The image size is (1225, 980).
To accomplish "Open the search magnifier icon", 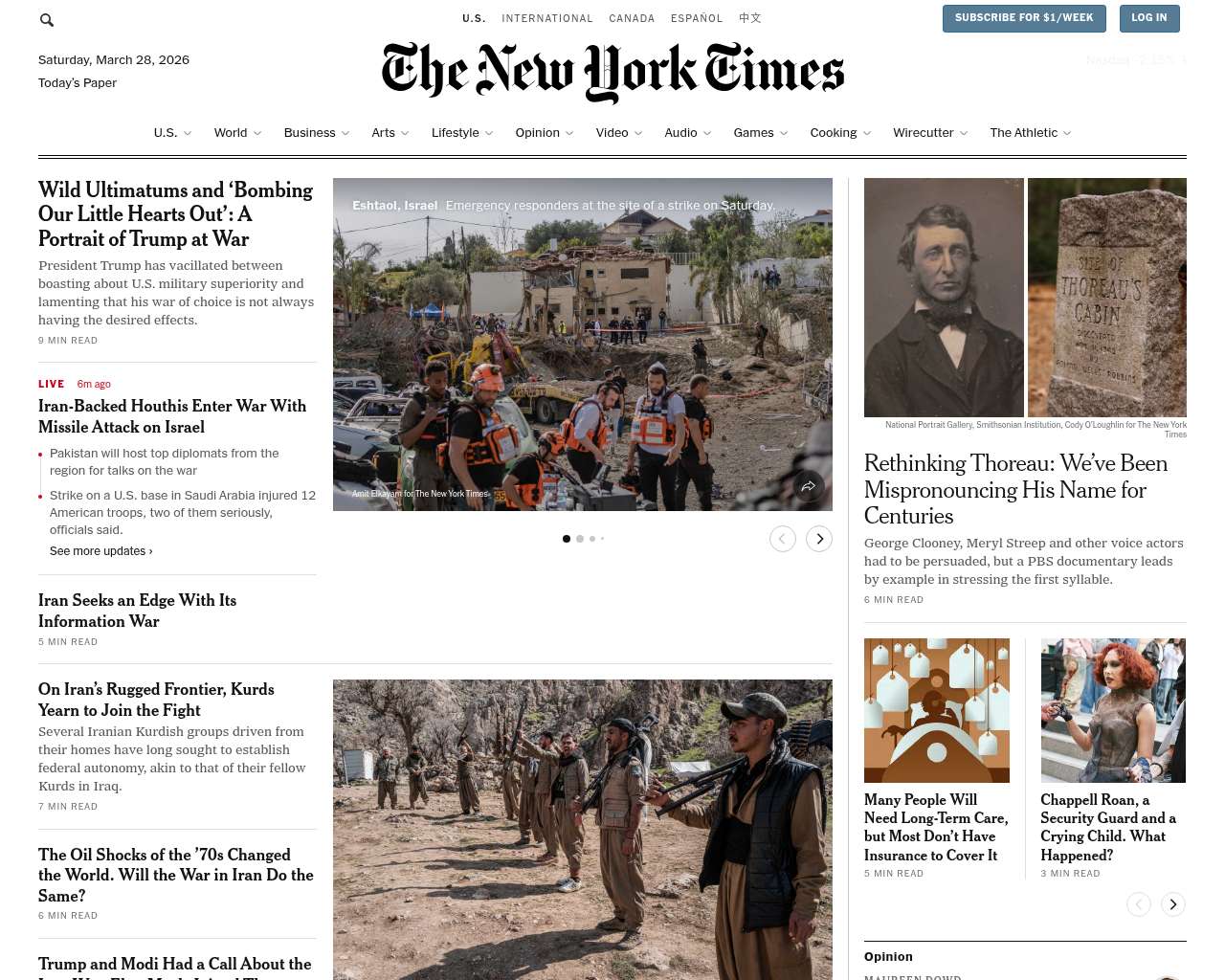I will 47,20.
